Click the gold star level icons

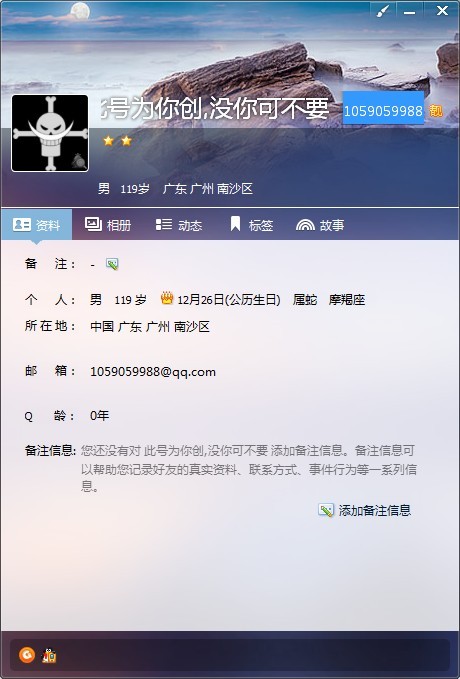(x=117, y=141)
